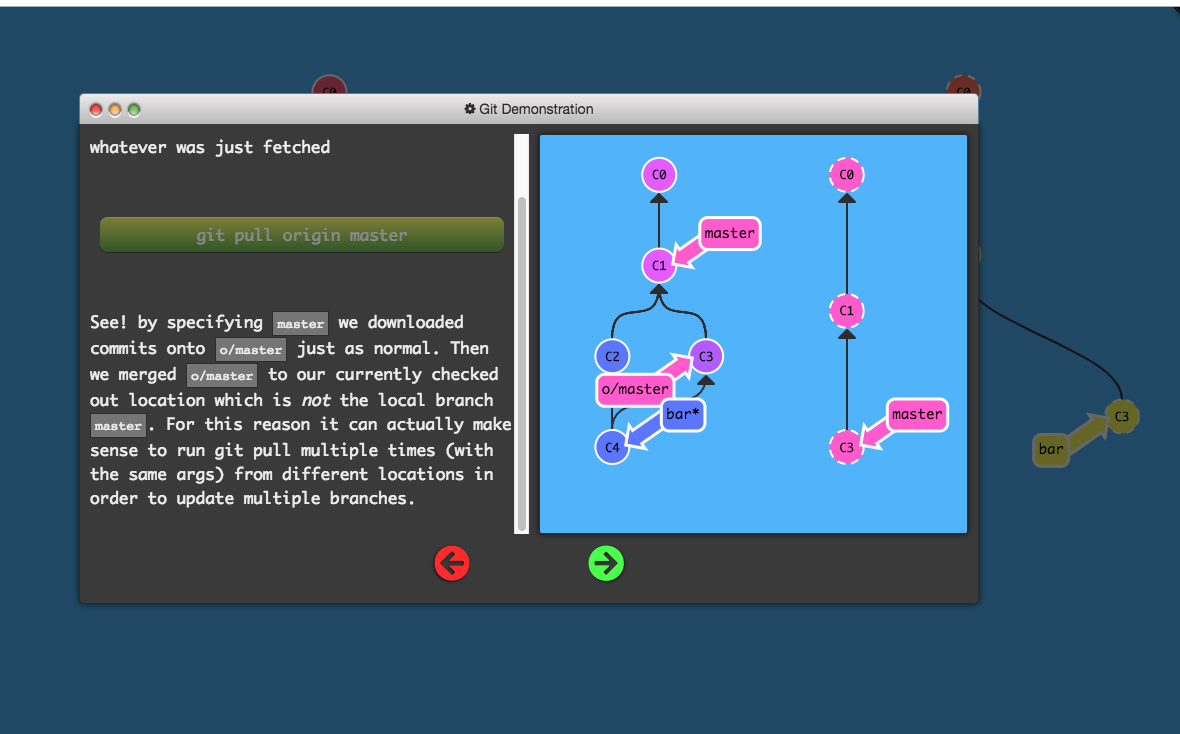Click the C2 commit node
The height and width of the screenshot is (734, 1180).
612,356
